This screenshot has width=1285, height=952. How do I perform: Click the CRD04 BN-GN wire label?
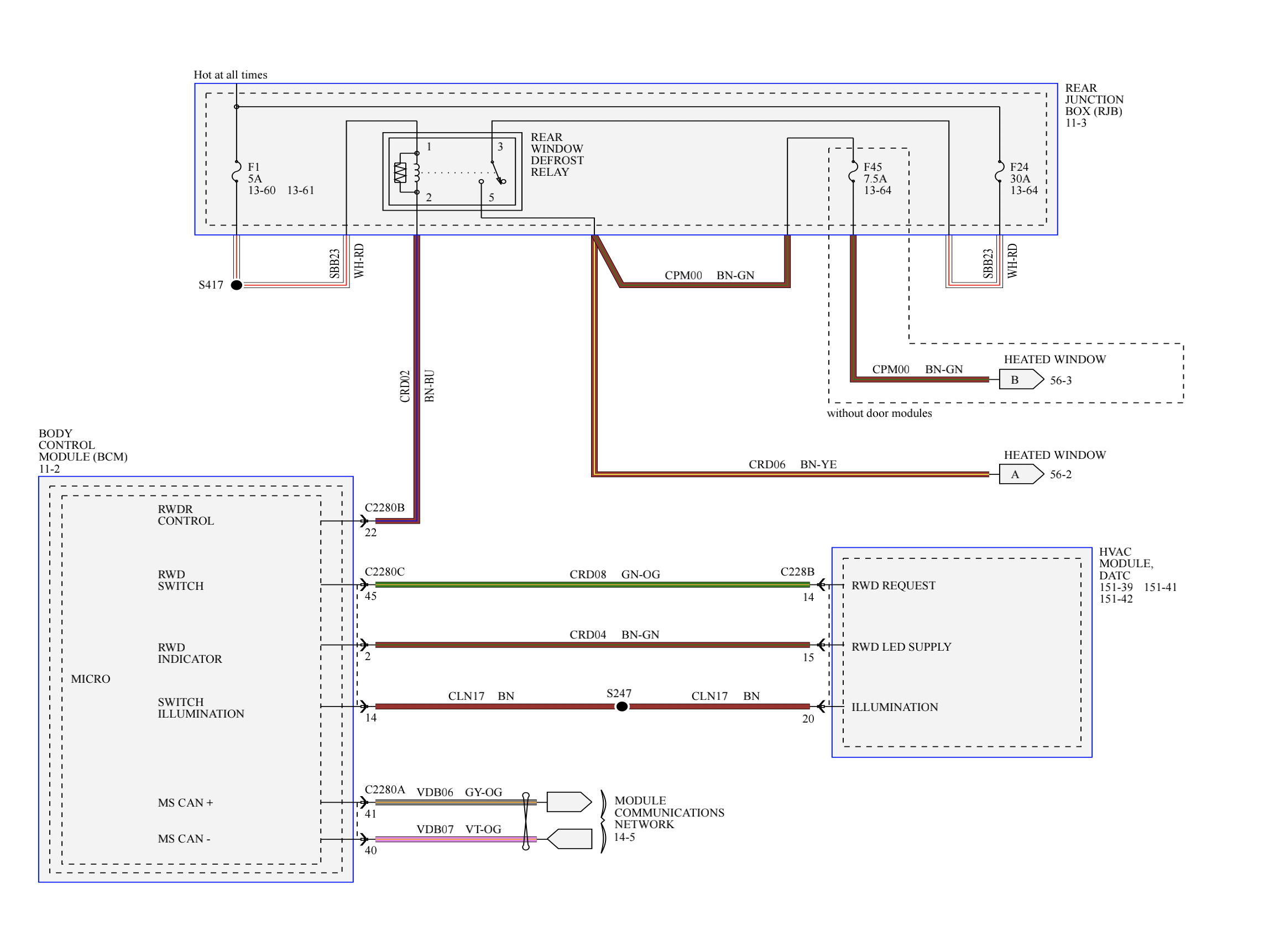[x=614, y=635]
